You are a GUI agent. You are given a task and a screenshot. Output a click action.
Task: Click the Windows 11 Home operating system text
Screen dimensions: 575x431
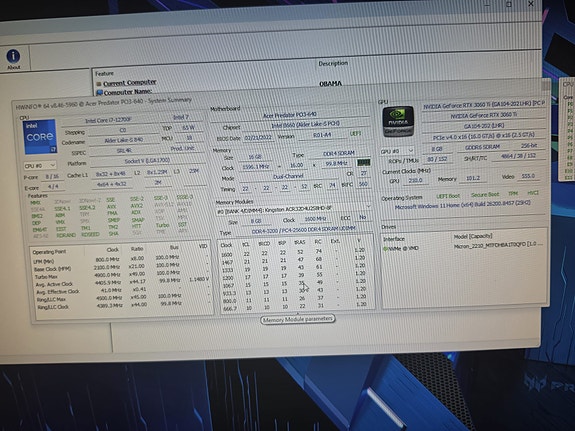click(462, 205)
